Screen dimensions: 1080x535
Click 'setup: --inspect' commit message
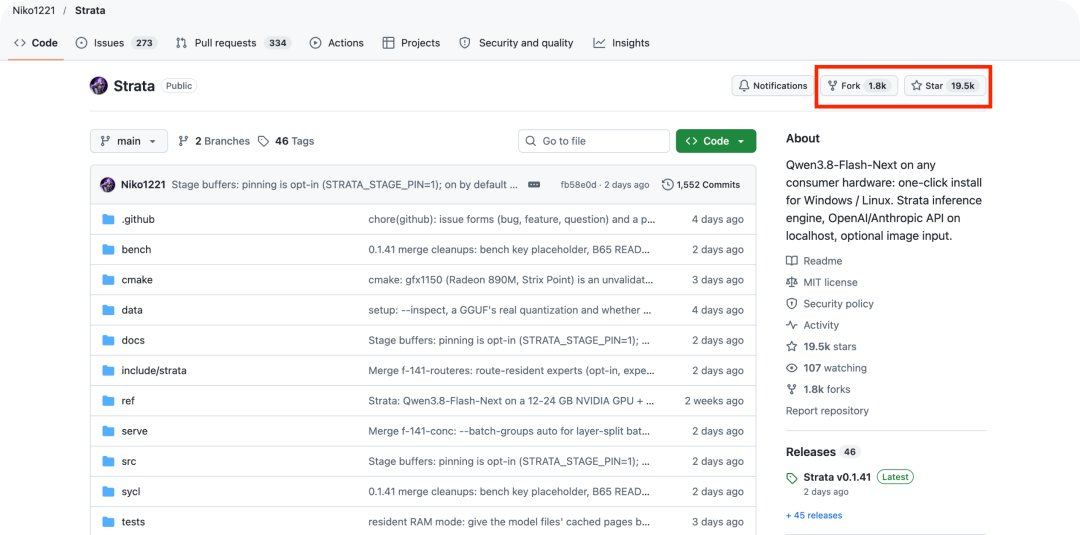(510, 310)
